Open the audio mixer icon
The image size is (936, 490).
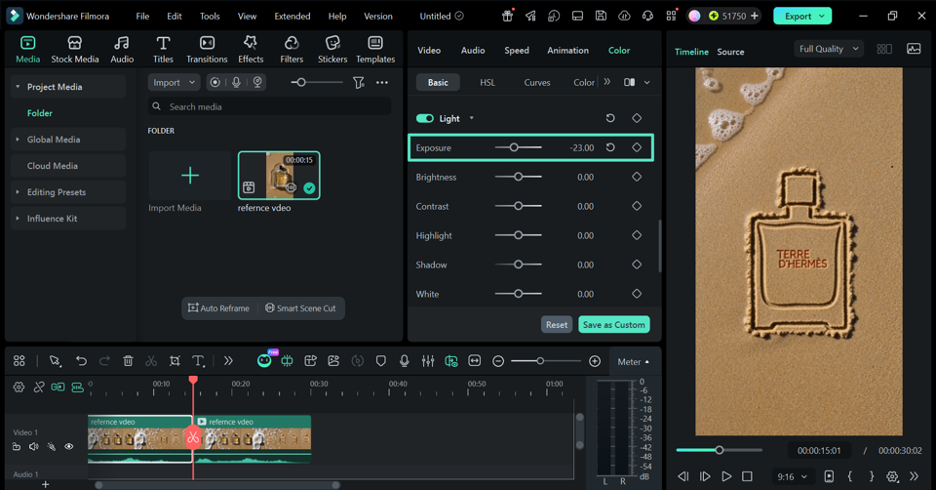[427, 360]
